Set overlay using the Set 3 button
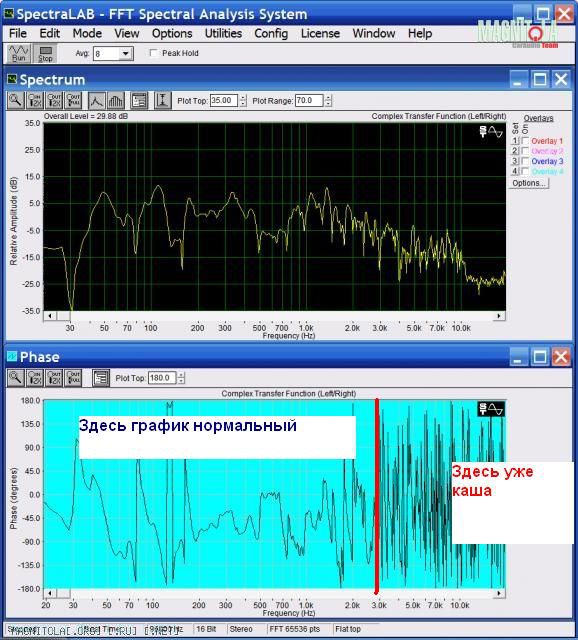This screenshot has width=578, height=640. tap(515, 161)
